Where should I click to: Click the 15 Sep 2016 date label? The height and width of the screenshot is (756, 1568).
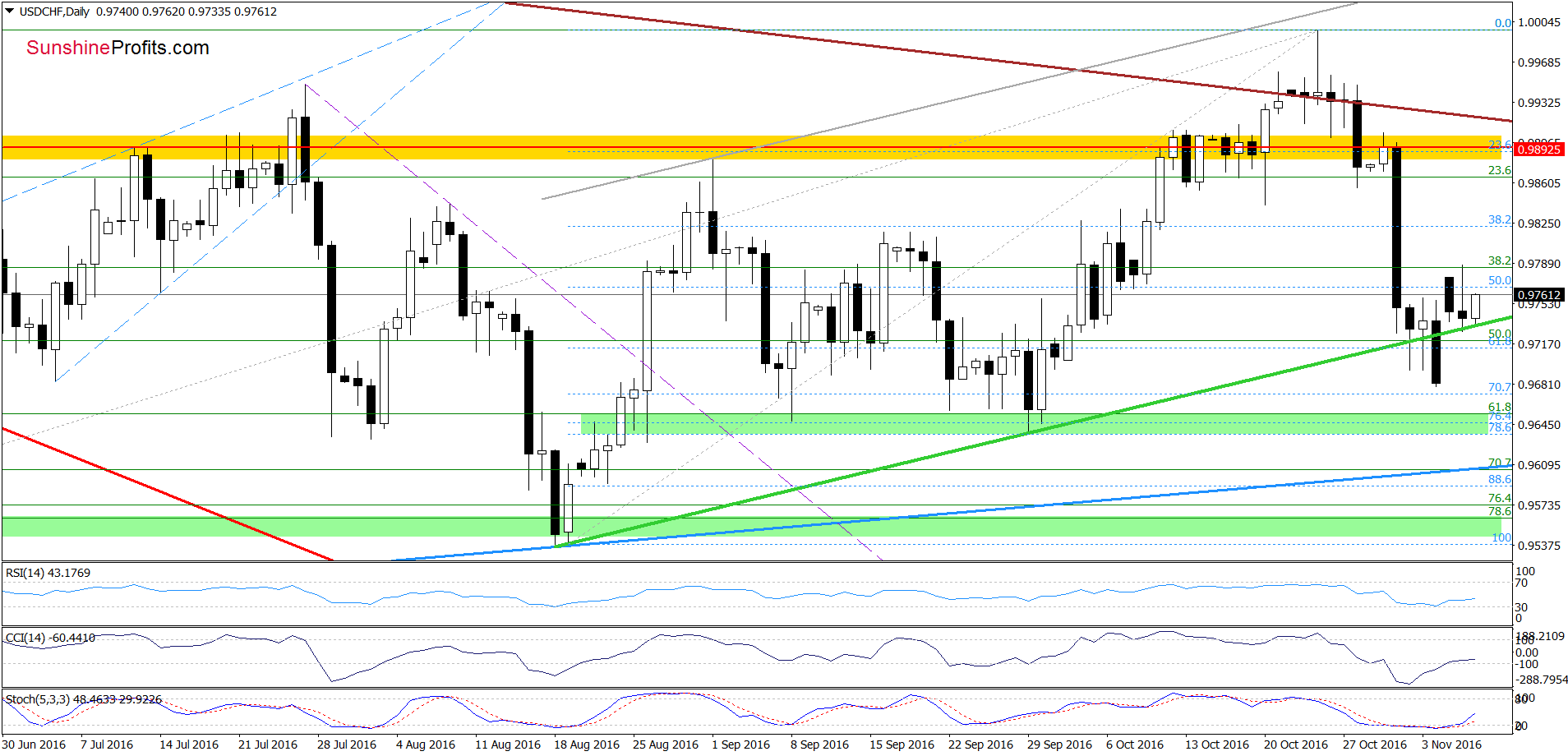pos(902,744)
